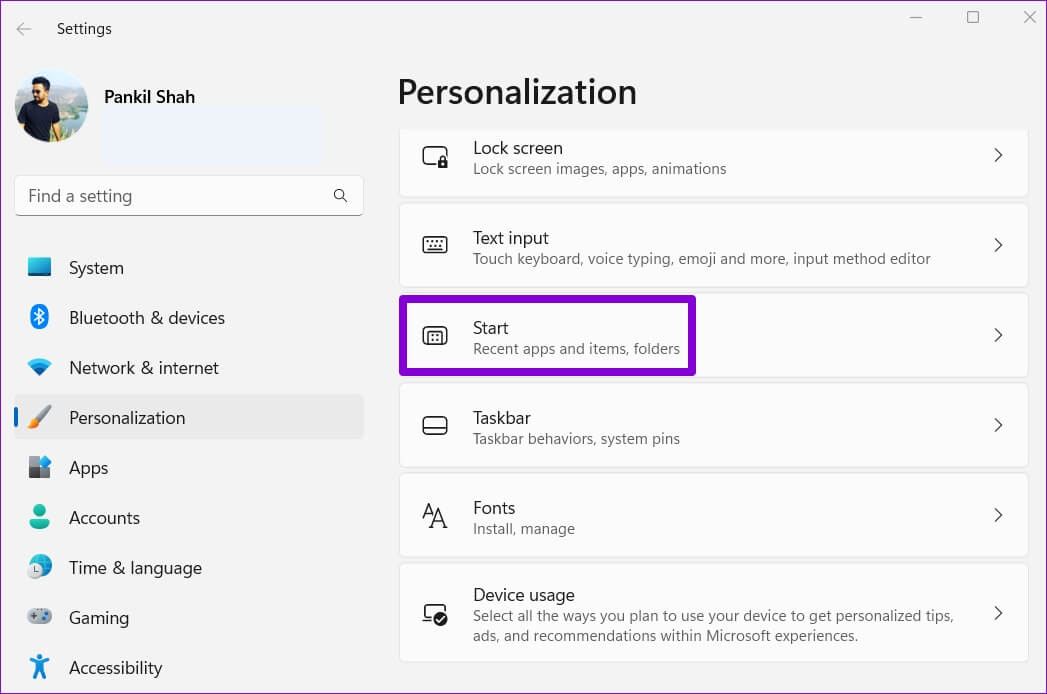Screen dimensions: 1047x694
Task: Click the Device usage icon
Action: 435,614
